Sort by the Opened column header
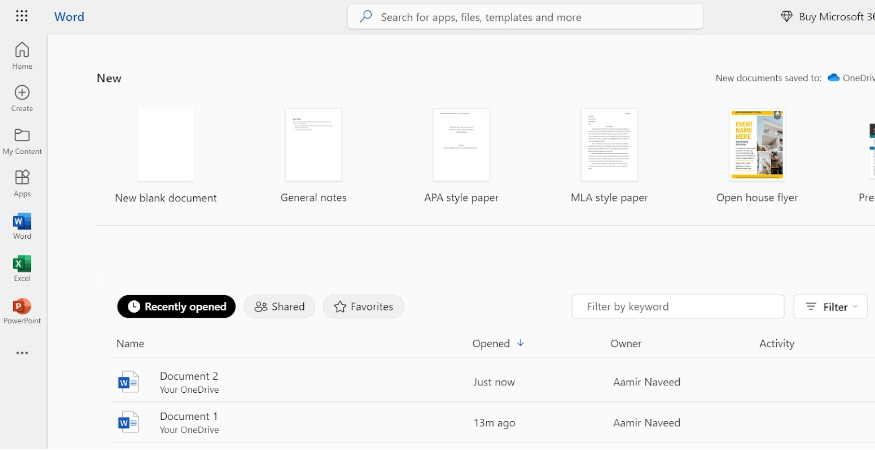 [x=491, y=343]
